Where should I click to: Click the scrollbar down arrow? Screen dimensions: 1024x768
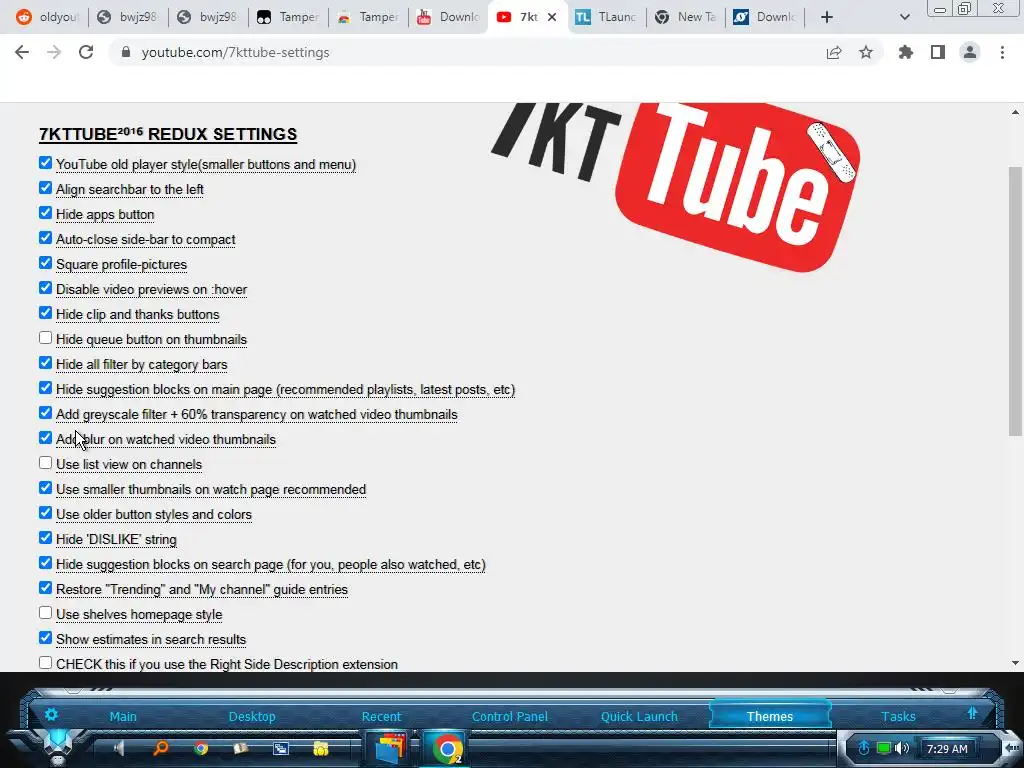tap(1015, 663)
